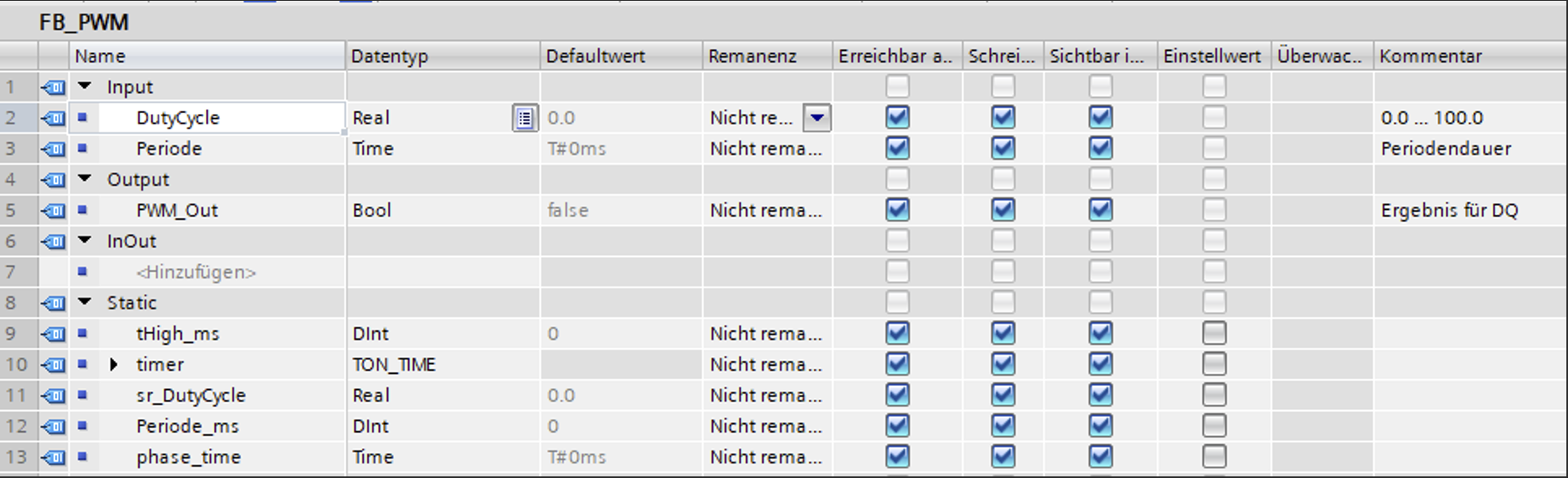Click the tag icon in the sr_DutyCycle row
The height and width of the screenshot is (478, 1568).
(x=53, y=396)
